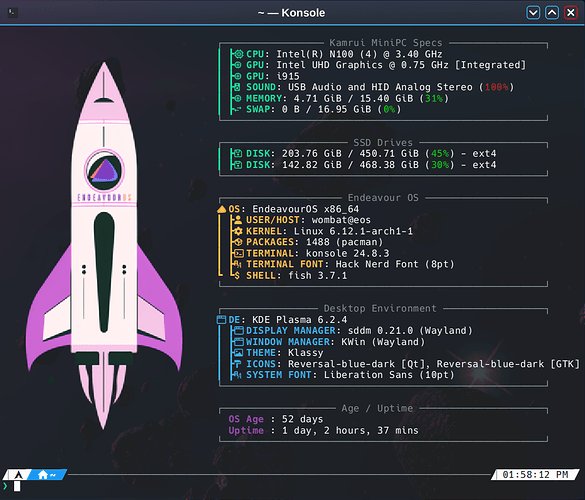Click the CPU chip icon
Screen dimensions: 585x500
[238, 54]
